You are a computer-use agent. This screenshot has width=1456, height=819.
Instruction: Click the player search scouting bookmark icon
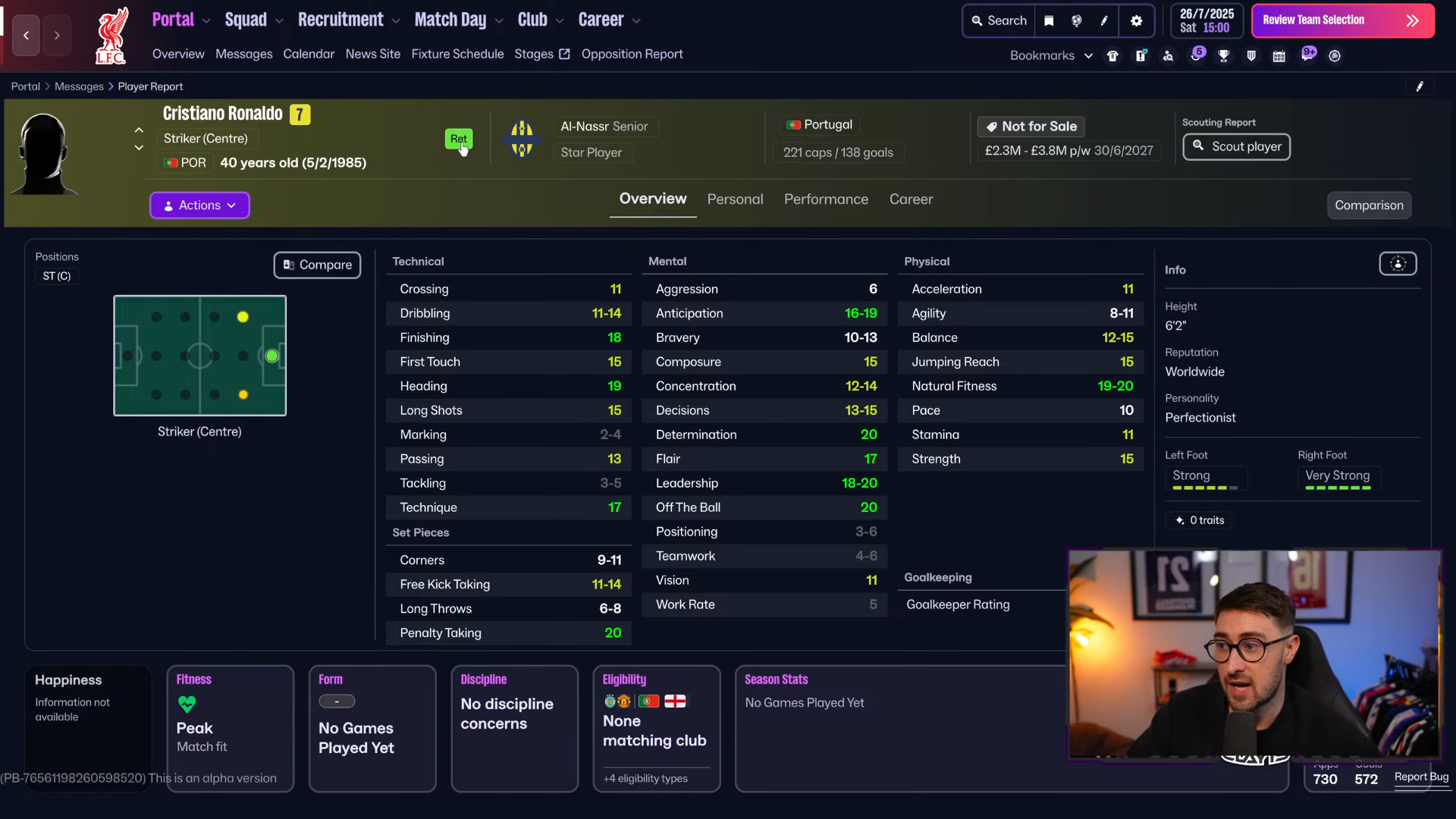click(1169, 56)
